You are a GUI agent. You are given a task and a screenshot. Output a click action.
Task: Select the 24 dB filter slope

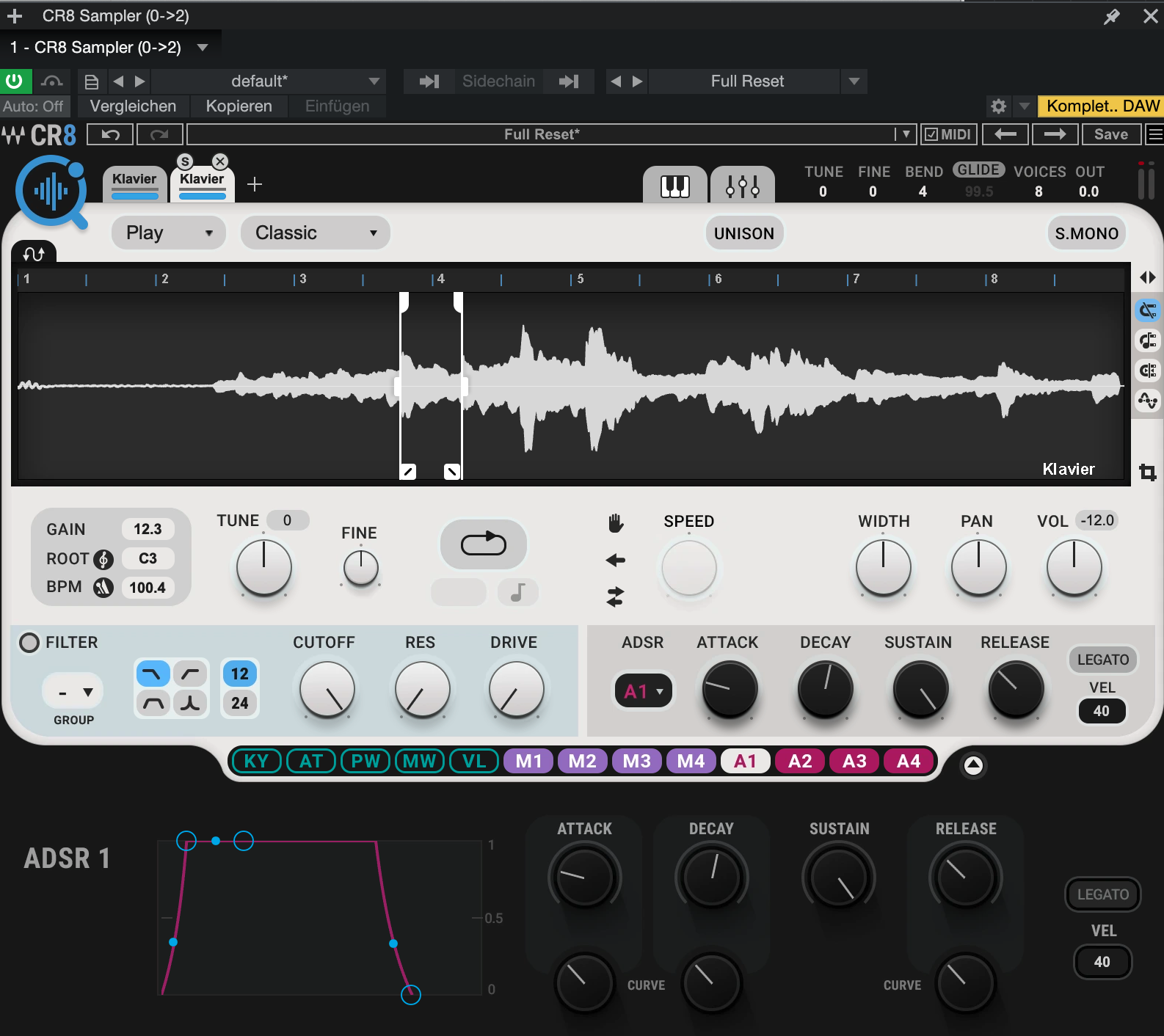(240, 703)
